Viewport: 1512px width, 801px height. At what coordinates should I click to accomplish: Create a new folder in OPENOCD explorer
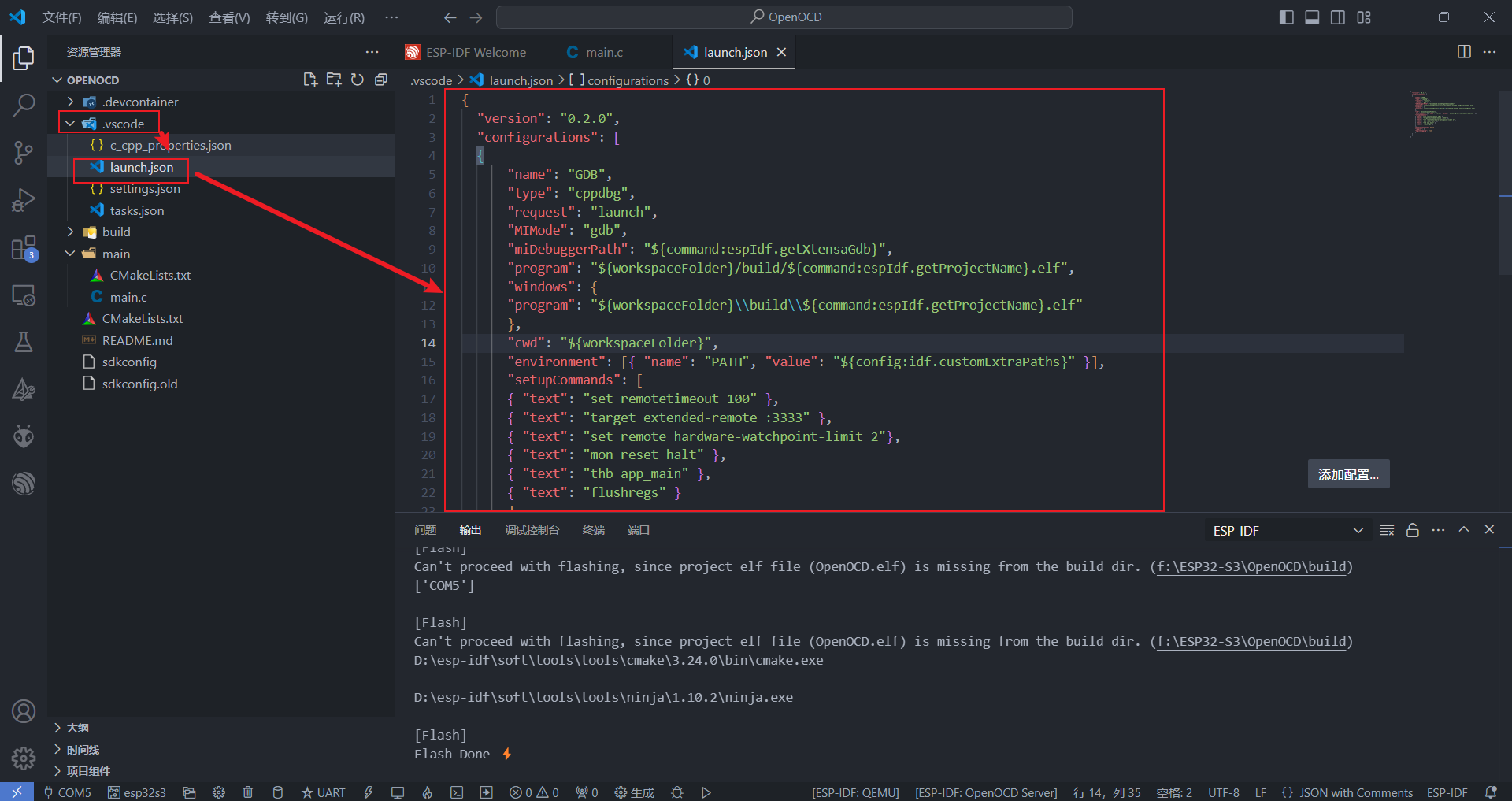coord(334,80)
